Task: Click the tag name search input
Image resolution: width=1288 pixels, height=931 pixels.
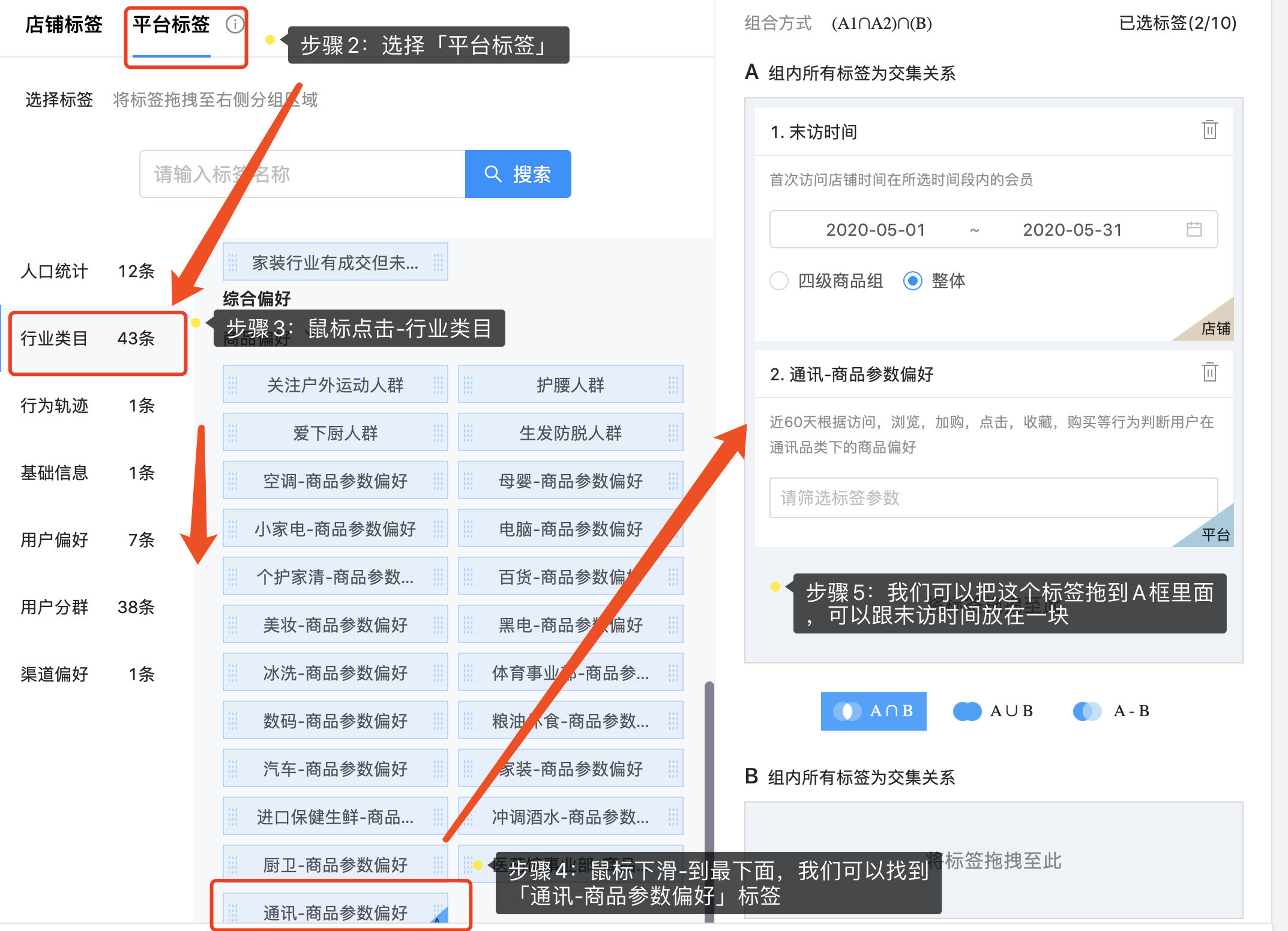Action: [x=302, y=174]
